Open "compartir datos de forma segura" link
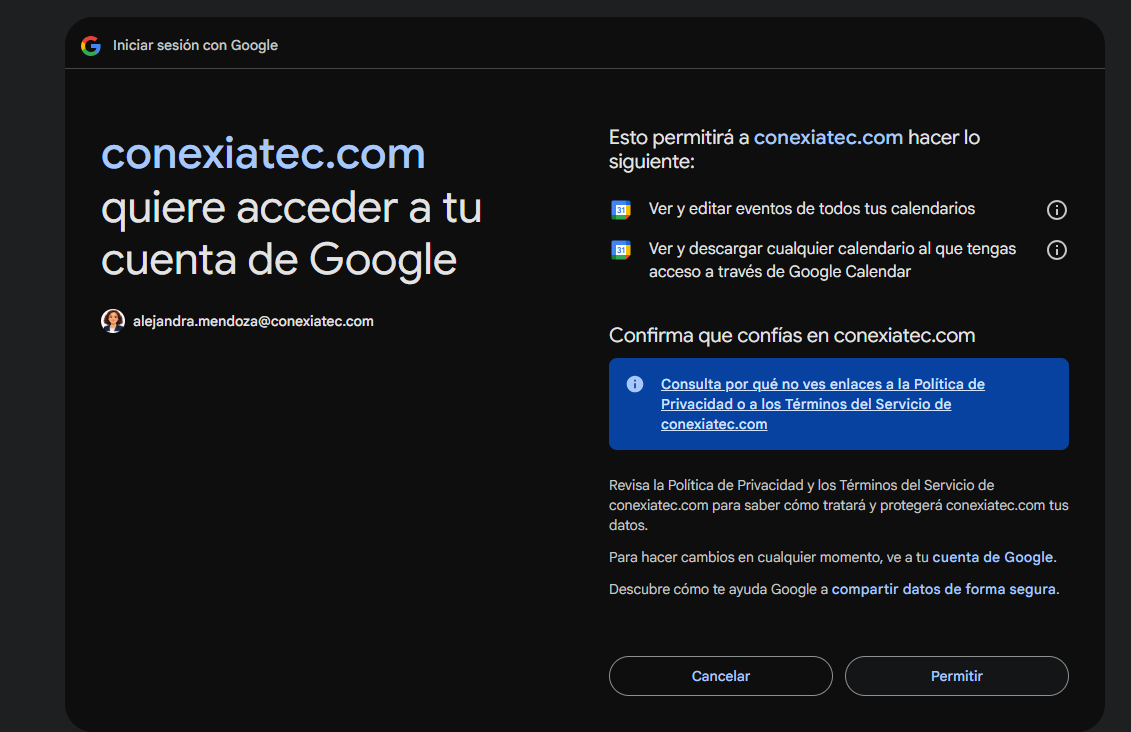The height and width of the screenshot is (732, 1131). coord(943,589)
